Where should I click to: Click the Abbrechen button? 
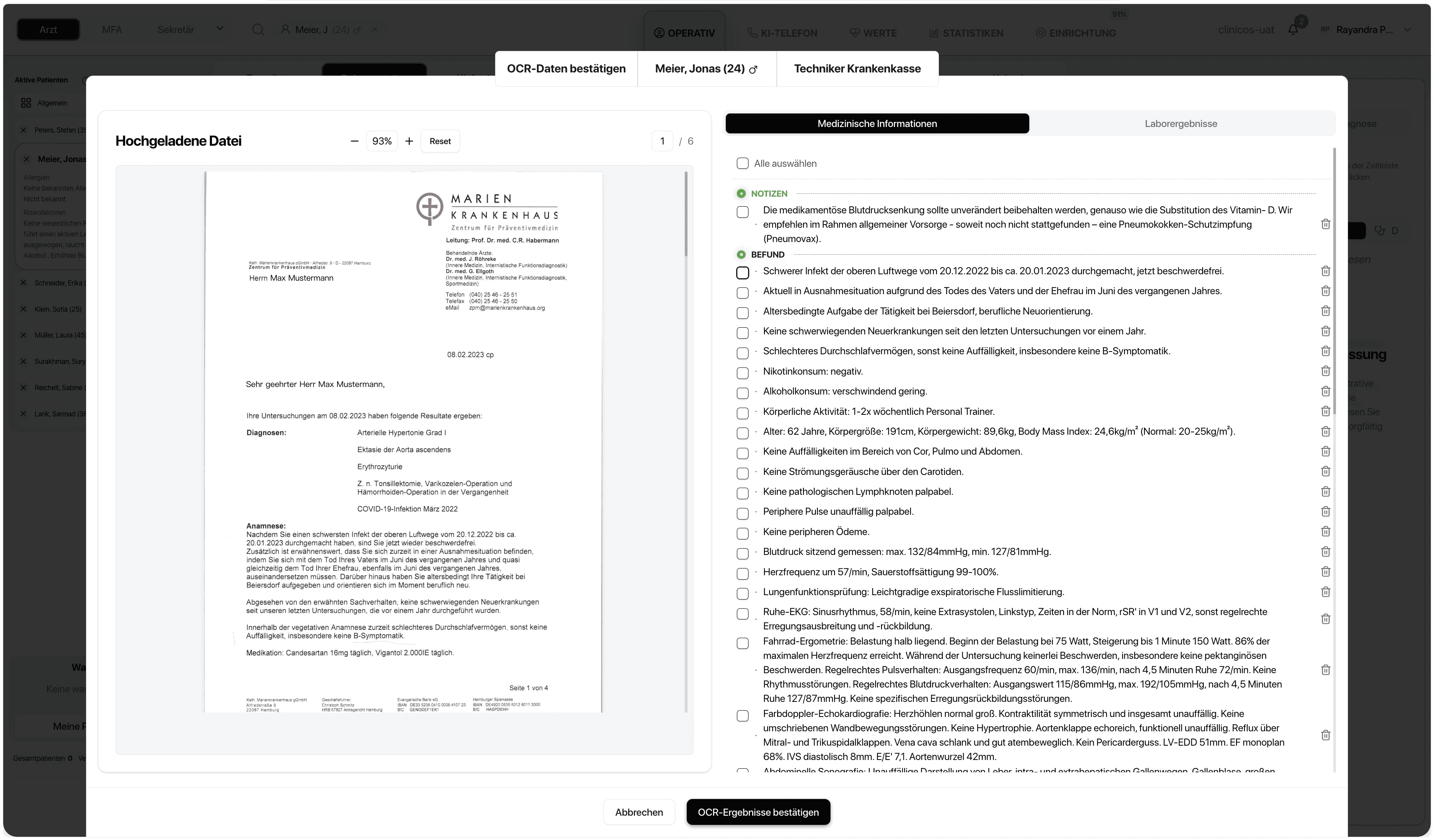(639, 812)
